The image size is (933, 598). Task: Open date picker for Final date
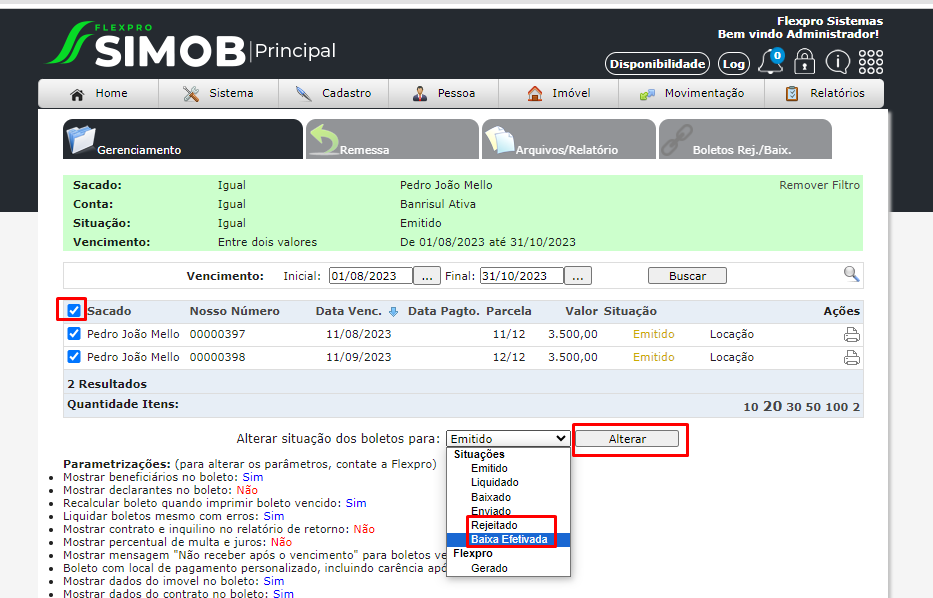[578, 276]
